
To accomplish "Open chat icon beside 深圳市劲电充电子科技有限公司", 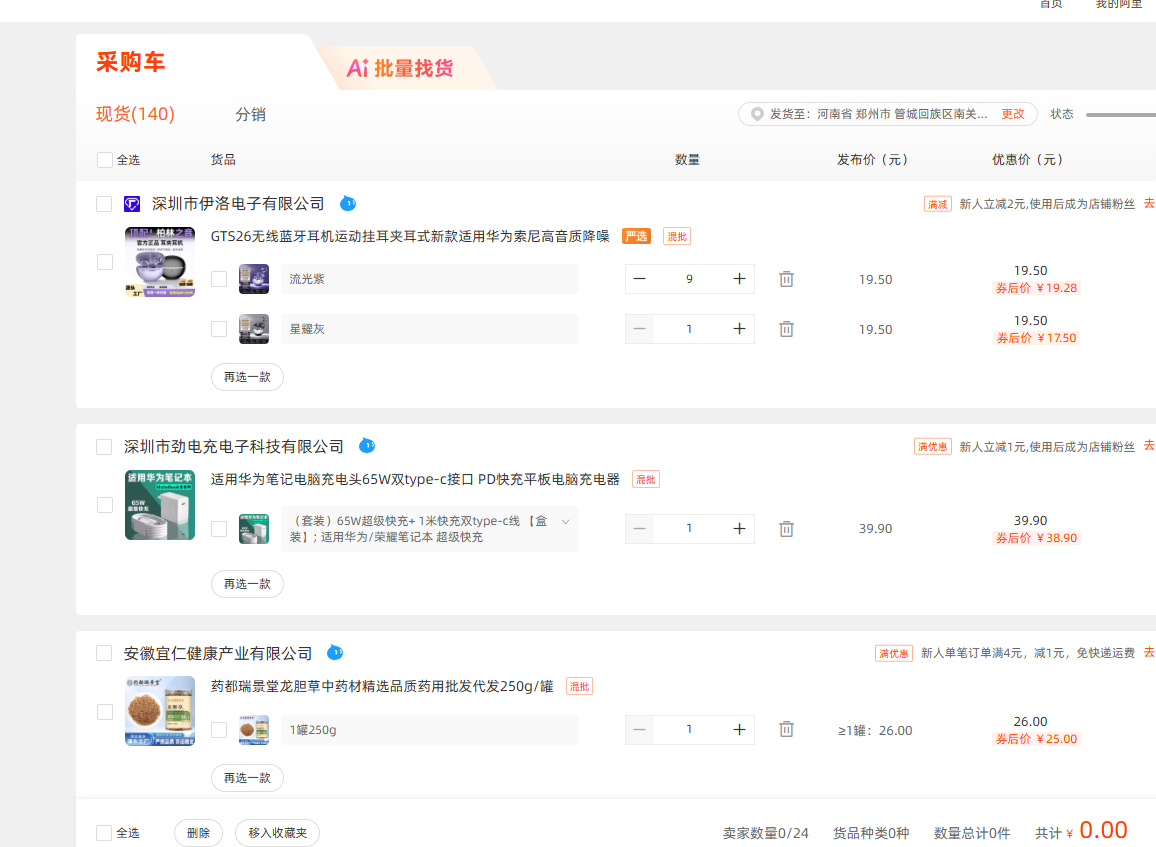I will 366,446.
